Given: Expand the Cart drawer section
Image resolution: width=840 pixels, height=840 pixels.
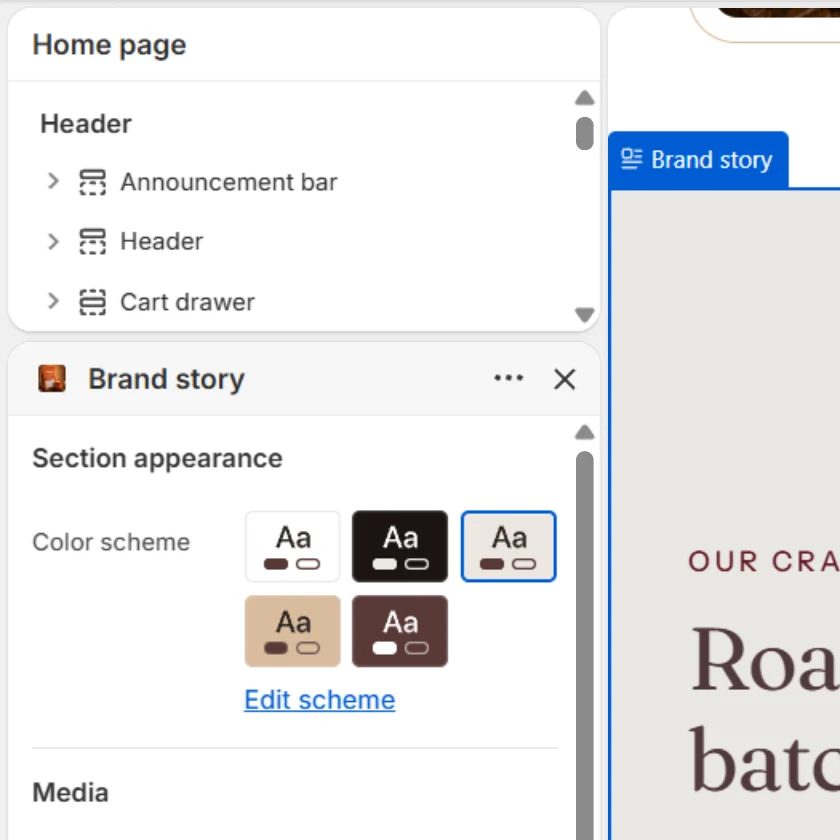Looking at the screenshot, I should click(52, 301).
